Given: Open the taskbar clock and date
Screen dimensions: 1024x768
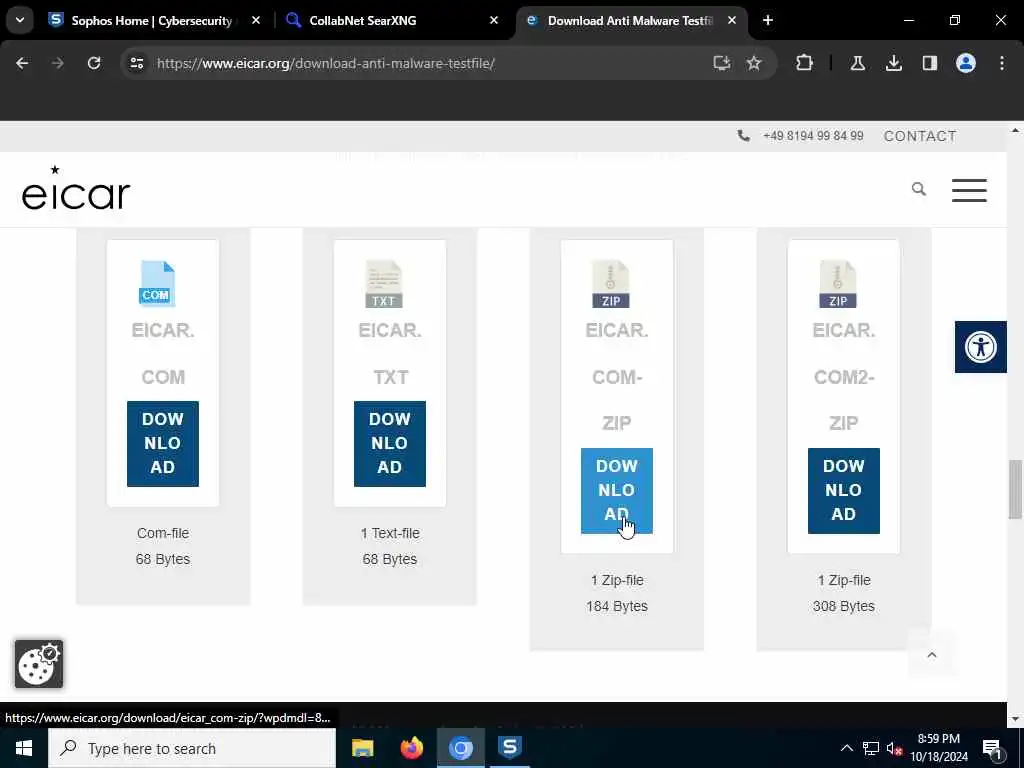Looking at the screenshot, I should [939, 748].
